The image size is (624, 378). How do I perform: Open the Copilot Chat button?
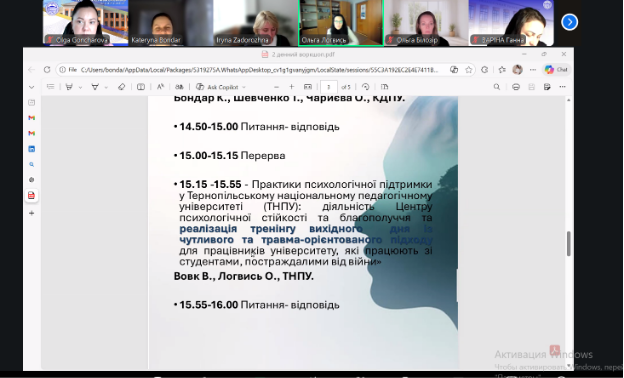[556, 70]
